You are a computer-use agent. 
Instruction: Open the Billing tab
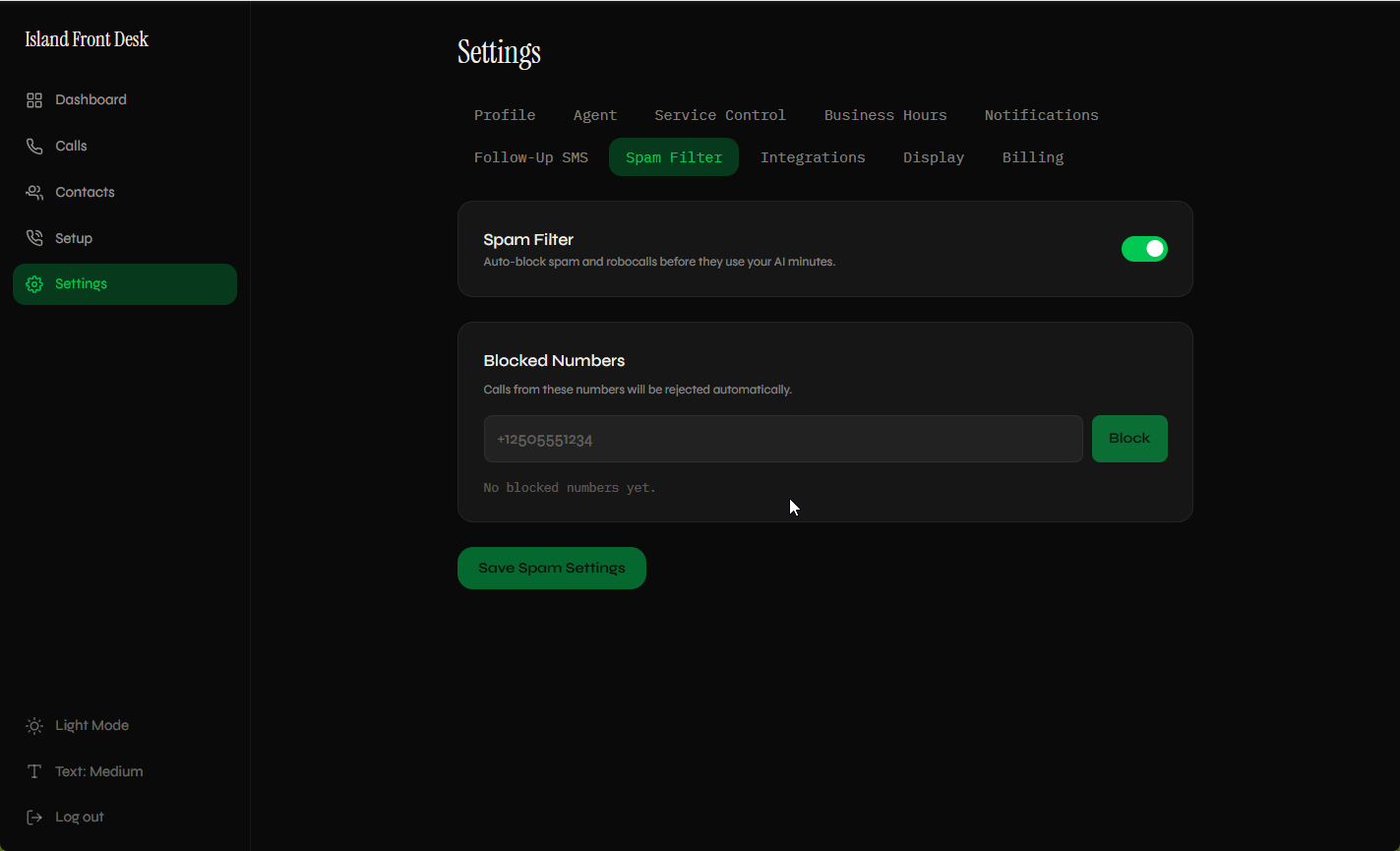(x=1032, y=156)
